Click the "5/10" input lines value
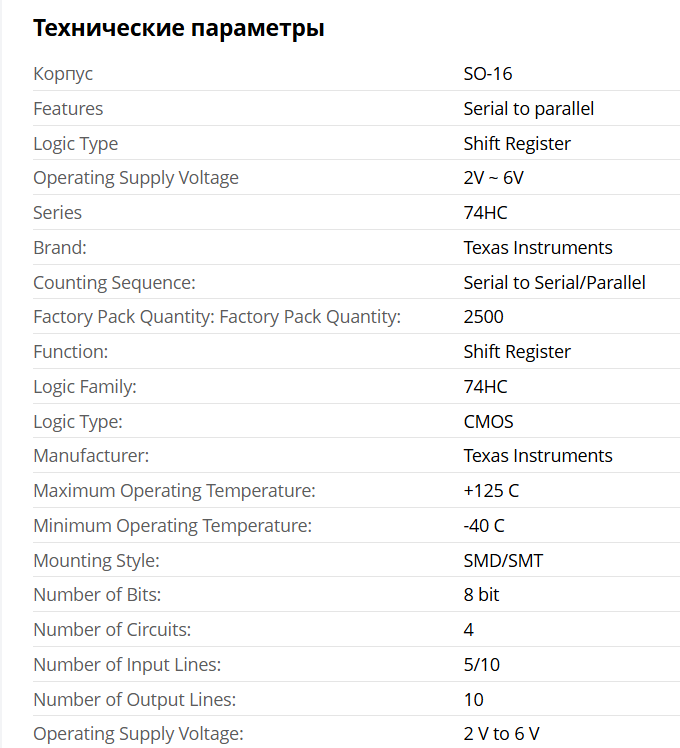680x748 pixels. click(x=480, y=665)
